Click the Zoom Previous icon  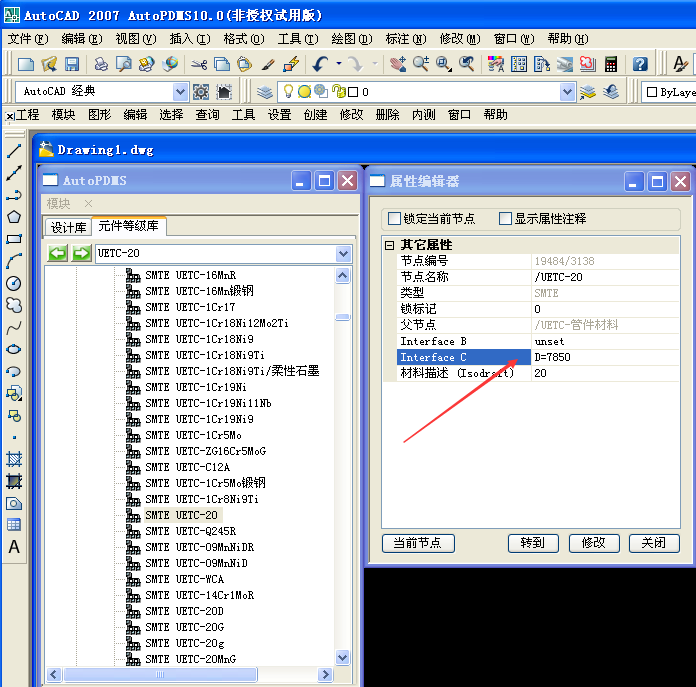tap(467, 64)
